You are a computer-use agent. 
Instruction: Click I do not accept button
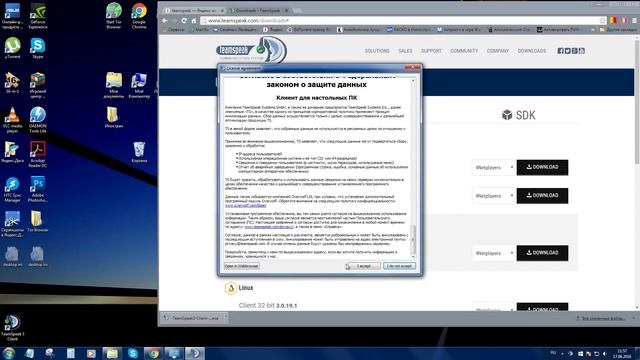[399, 266]
